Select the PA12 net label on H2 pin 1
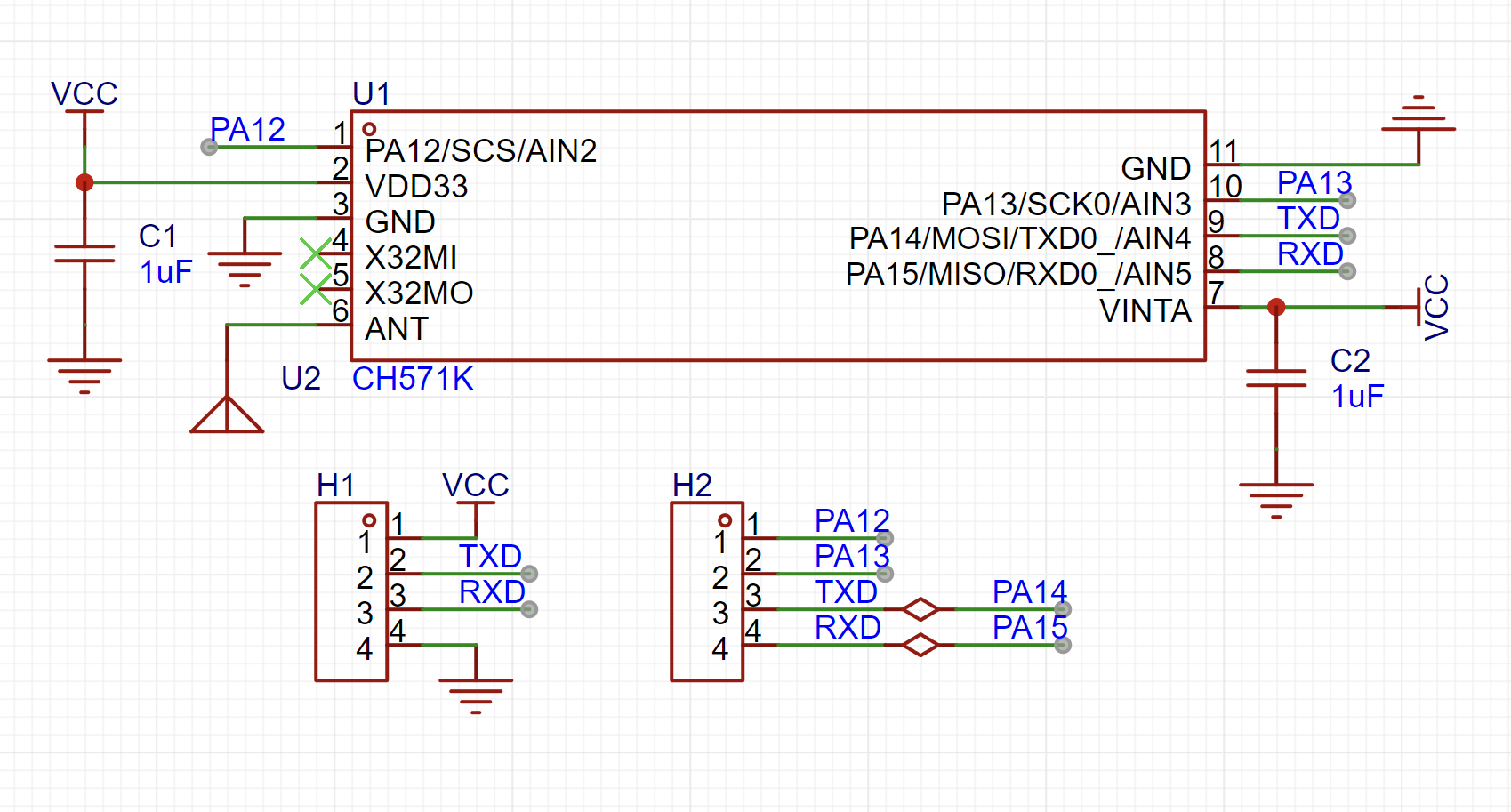1511x812 pixels. click(852, 521)
